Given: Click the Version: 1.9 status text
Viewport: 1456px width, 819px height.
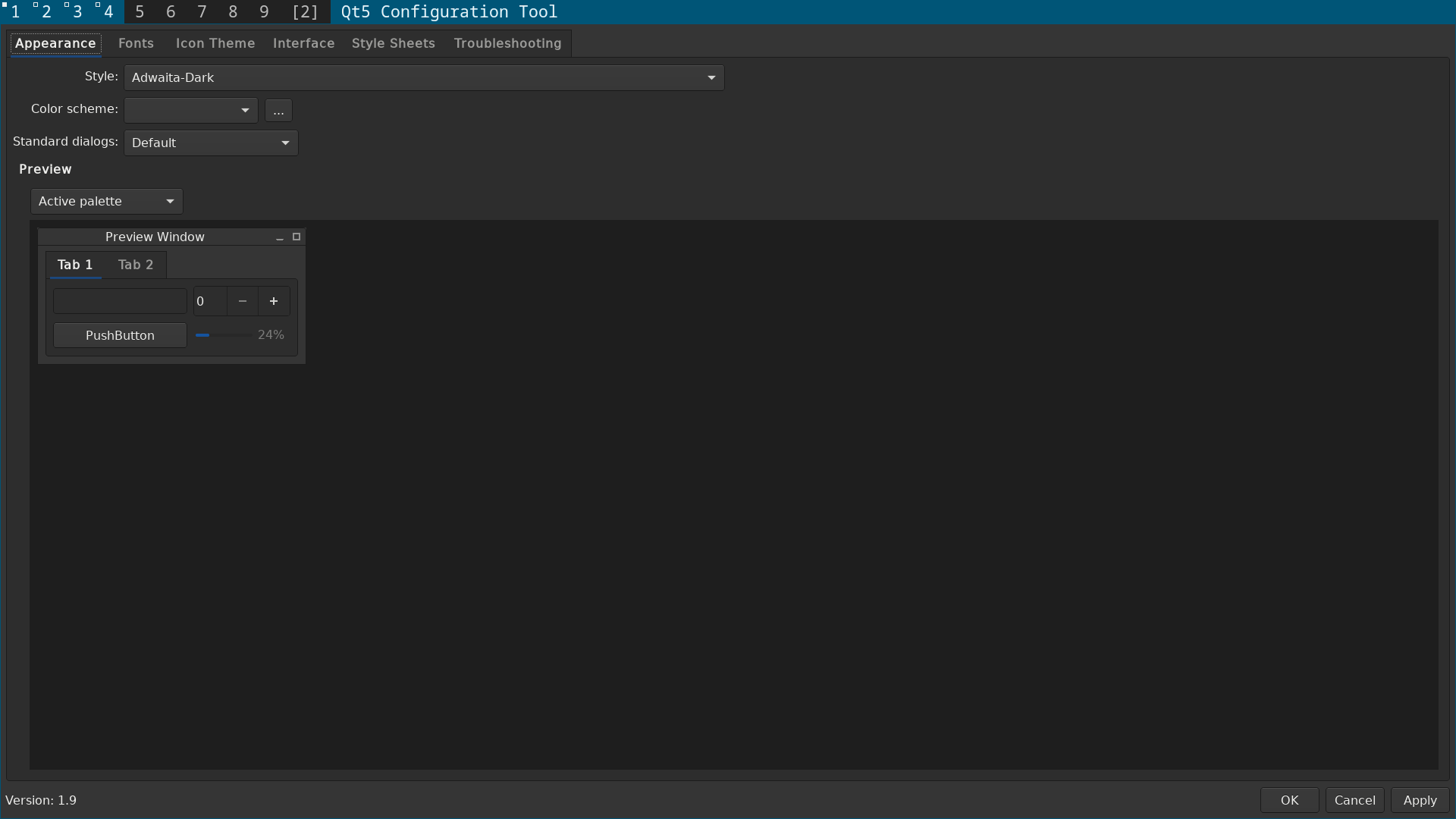Looking at the screenshot, I should tap(41, 800).
